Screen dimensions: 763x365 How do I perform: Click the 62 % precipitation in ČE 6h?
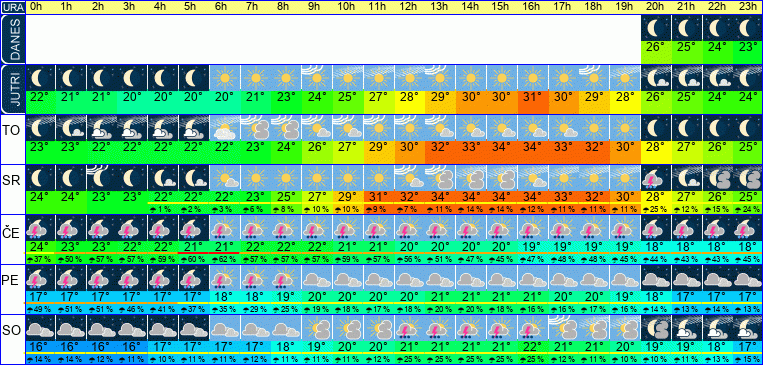tap(225, 259)
